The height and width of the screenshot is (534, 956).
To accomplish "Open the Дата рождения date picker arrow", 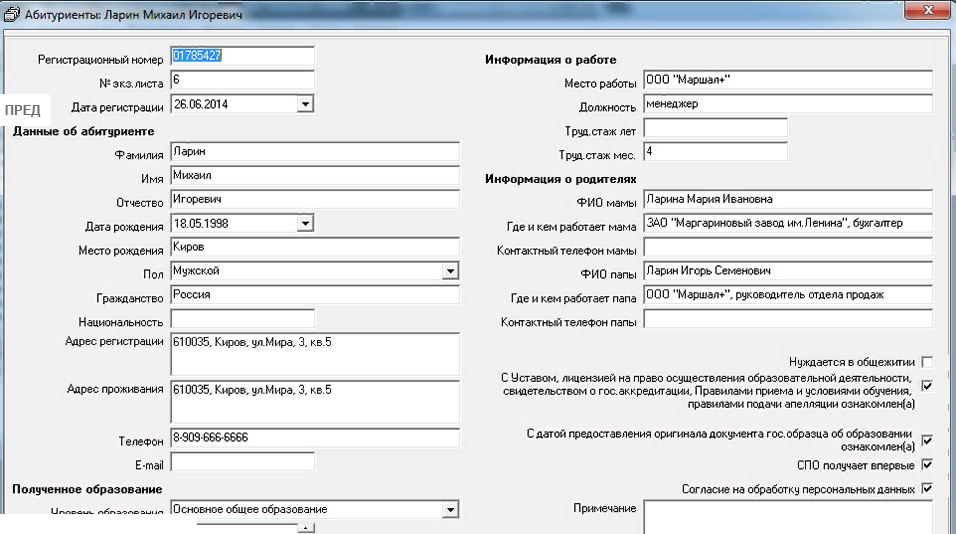I will click(306, 223).
